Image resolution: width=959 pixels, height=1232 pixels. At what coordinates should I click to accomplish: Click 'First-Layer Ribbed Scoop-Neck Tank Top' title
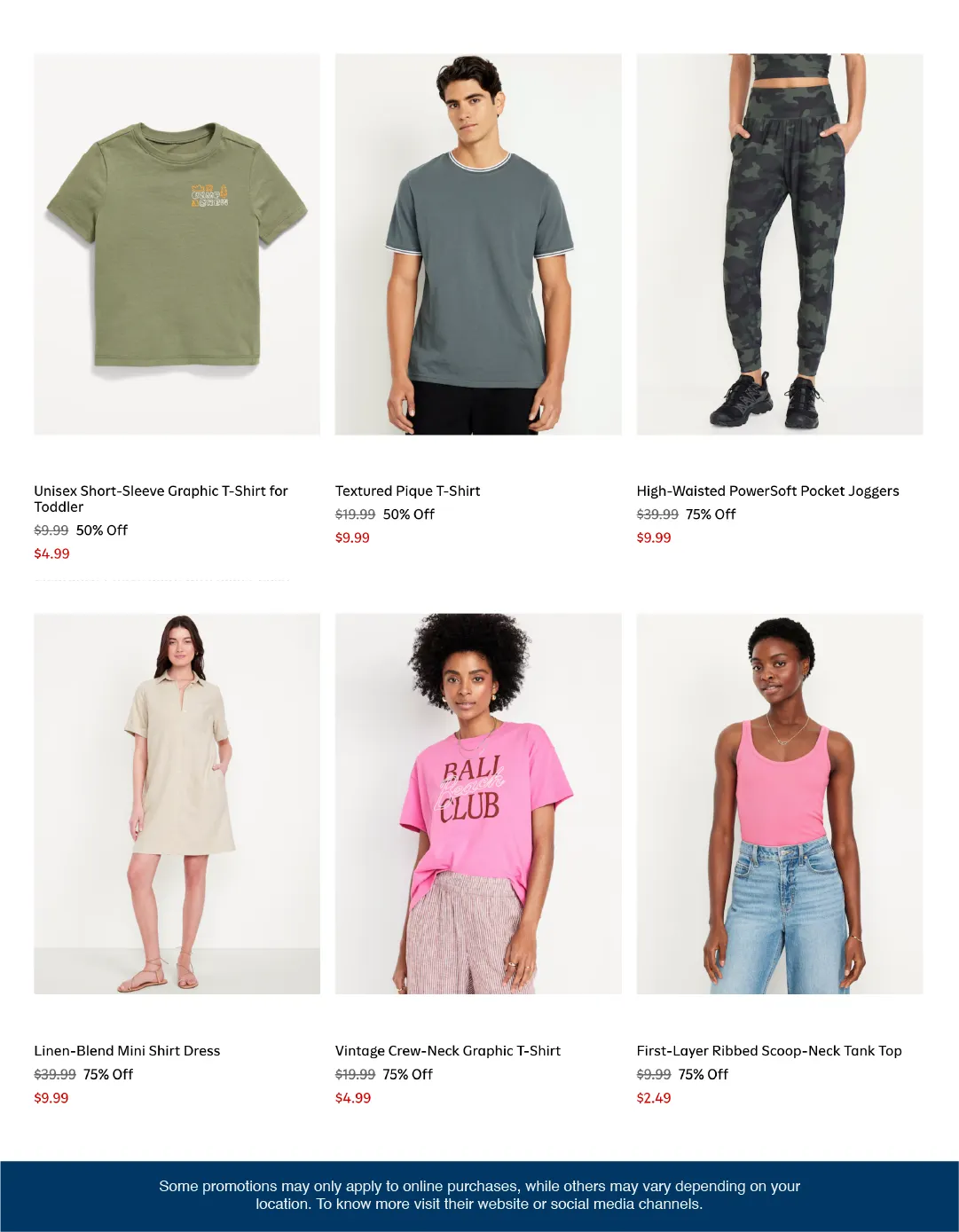[x=769, y=1050]
